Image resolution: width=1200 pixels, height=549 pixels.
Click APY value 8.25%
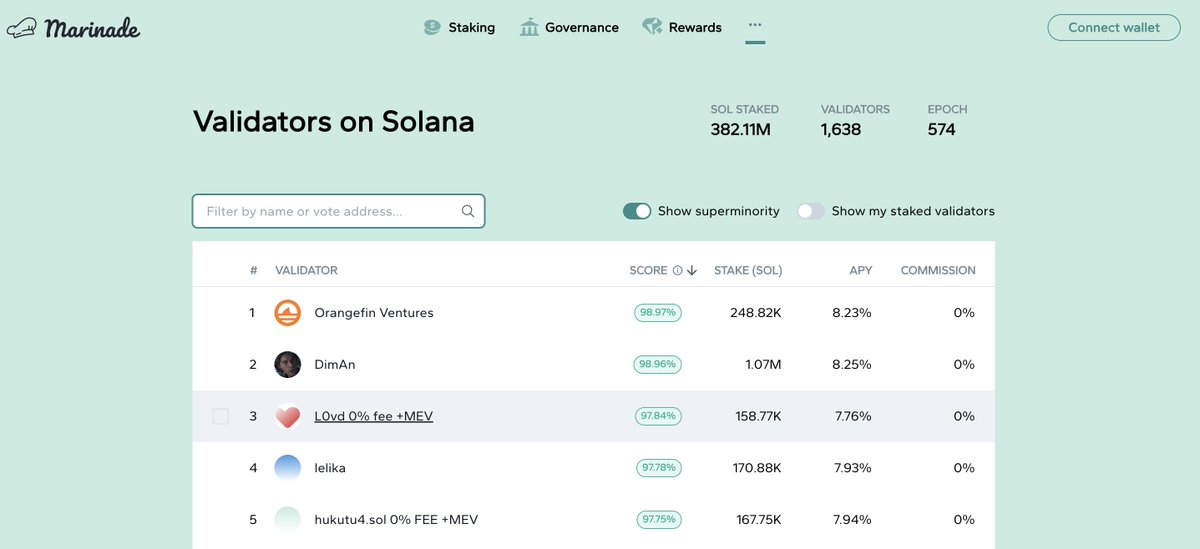[x=852, y=365]
